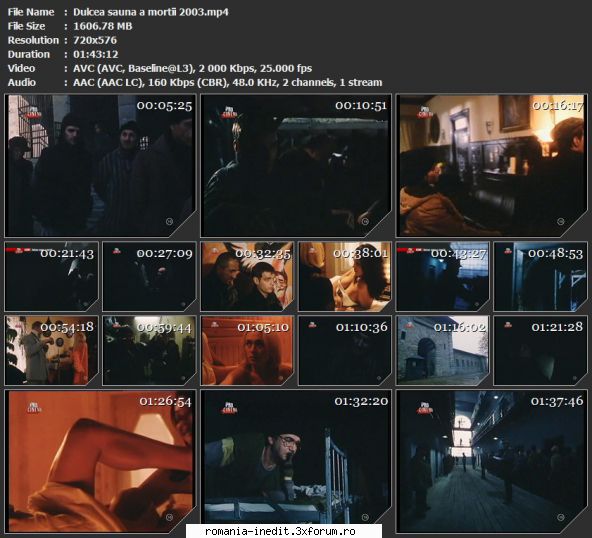Click the file name 'Dulcea sauna a mortii 2003.mp4'
Viewport: 592px width, 538px height.
point(151,12)
